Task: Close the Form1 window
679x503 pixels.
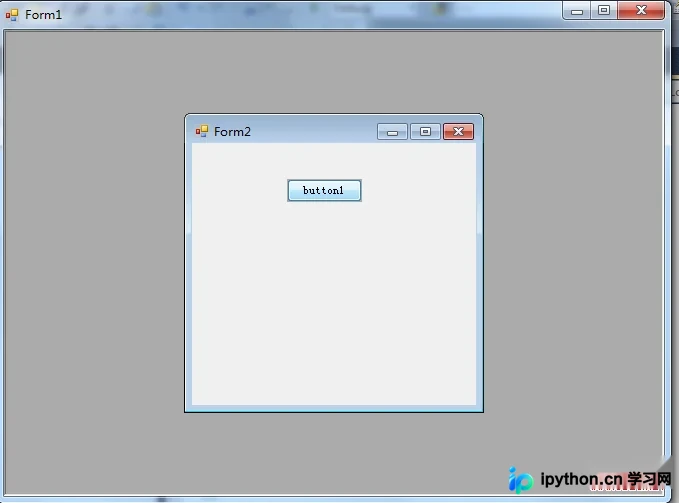Action: click(x=641, y=11)
